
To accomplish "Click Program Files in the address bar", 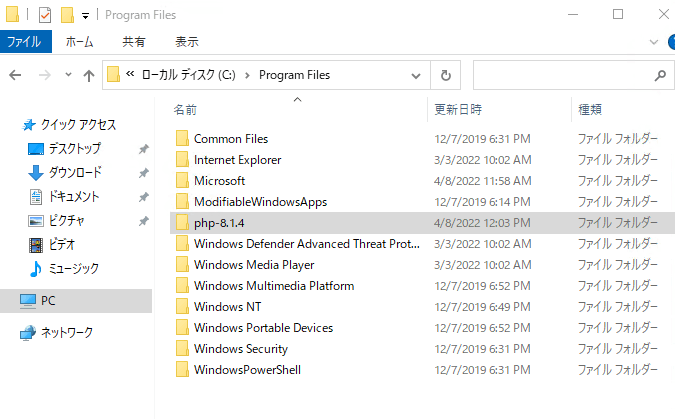I will pyautogui.click(x=294, y=75).
